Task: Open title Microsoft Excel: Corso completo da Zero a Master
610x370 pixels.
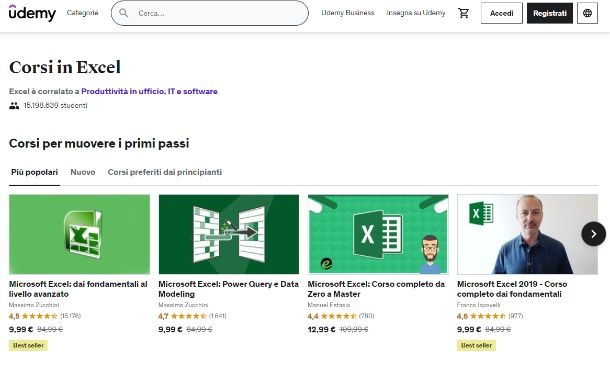Action: pos(376,289)
